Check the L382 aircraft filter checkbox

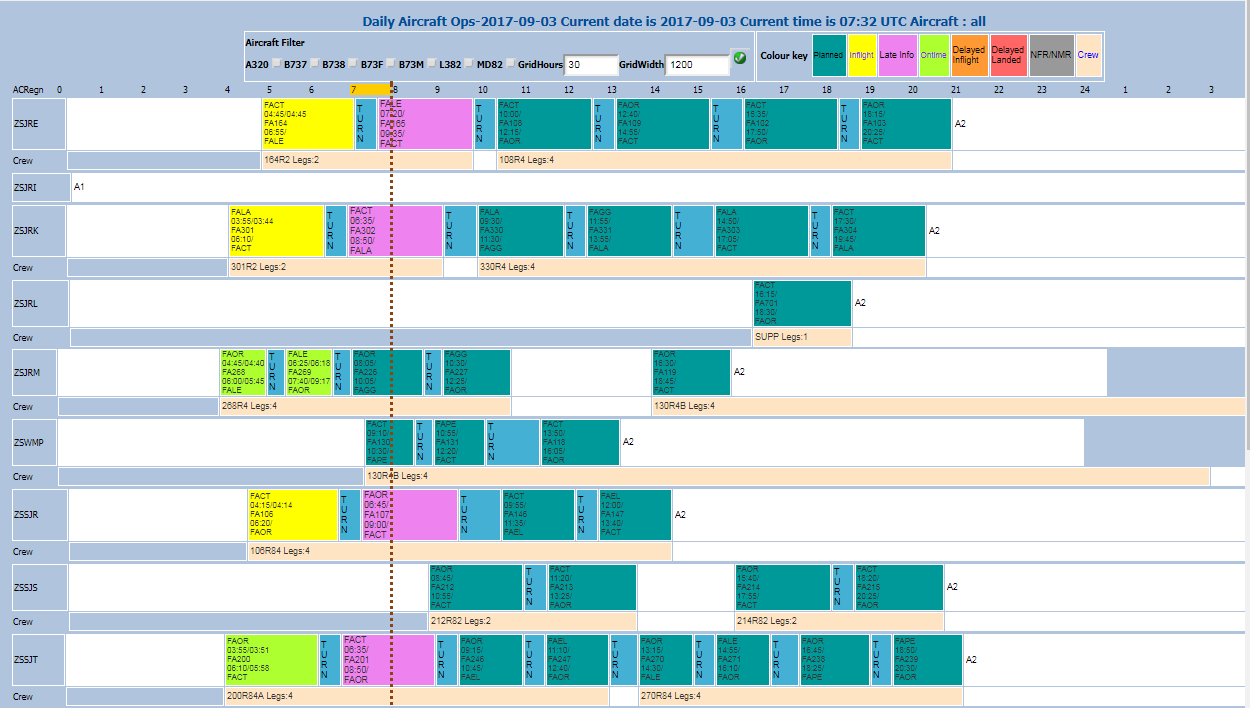click(x=469, y=64)
